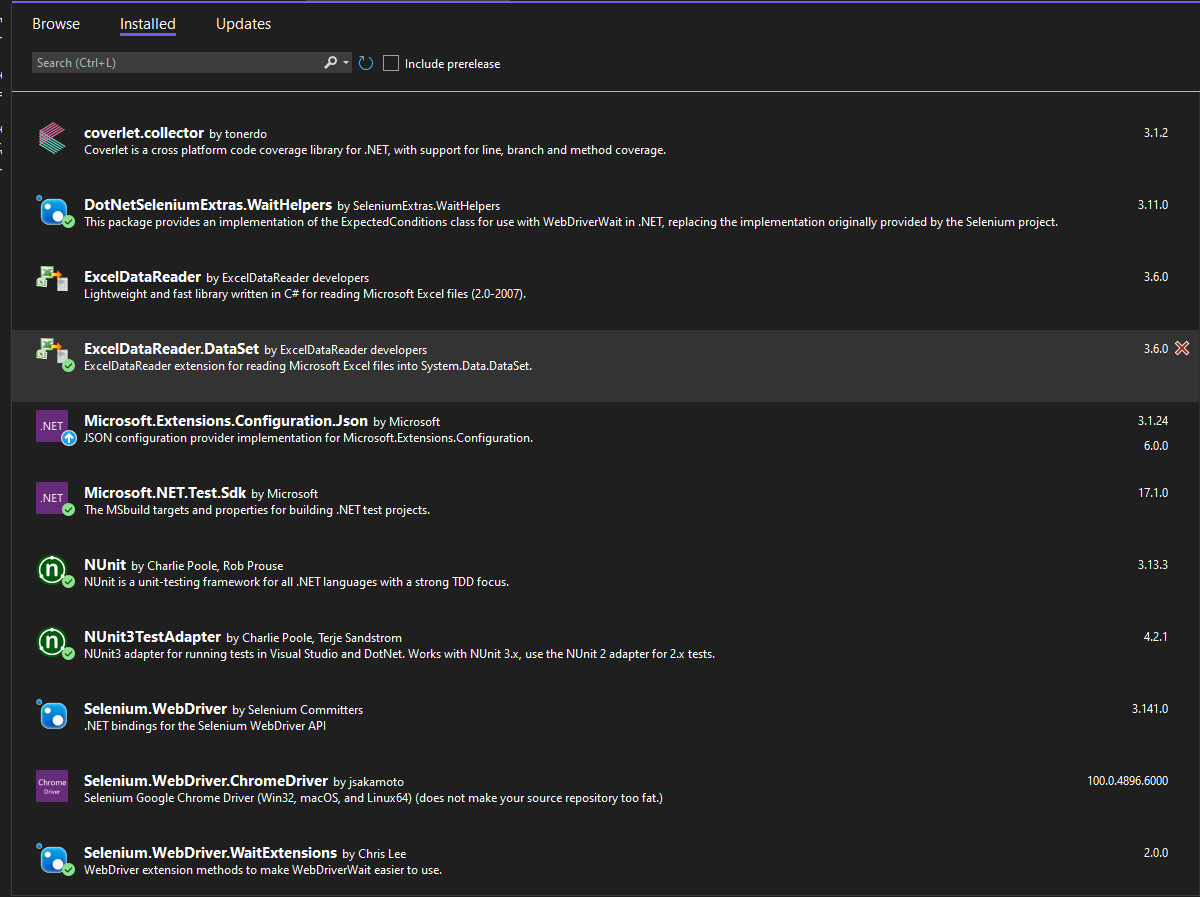Screen dimensions: 1200x897
Task: Click version 100.0.4896.6000 of ChromeDriver
Action: 1128,781
